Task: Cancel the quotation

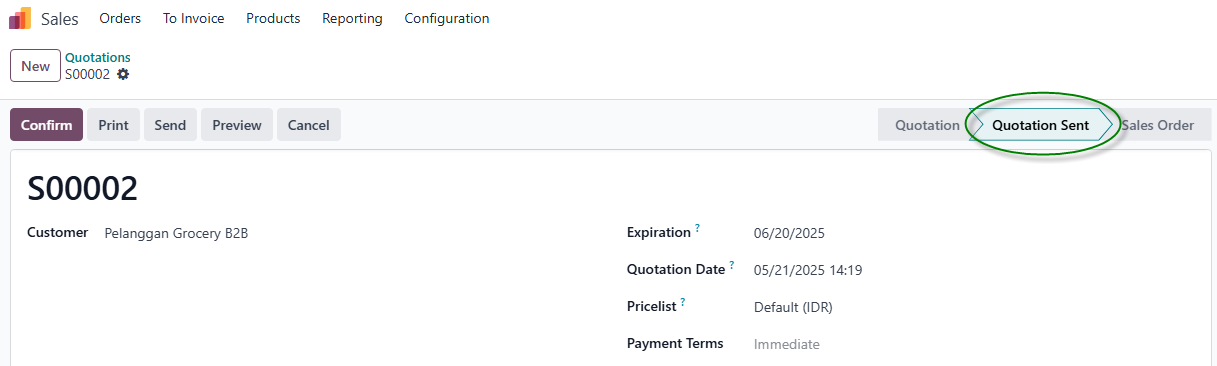Action: (309, 125)
